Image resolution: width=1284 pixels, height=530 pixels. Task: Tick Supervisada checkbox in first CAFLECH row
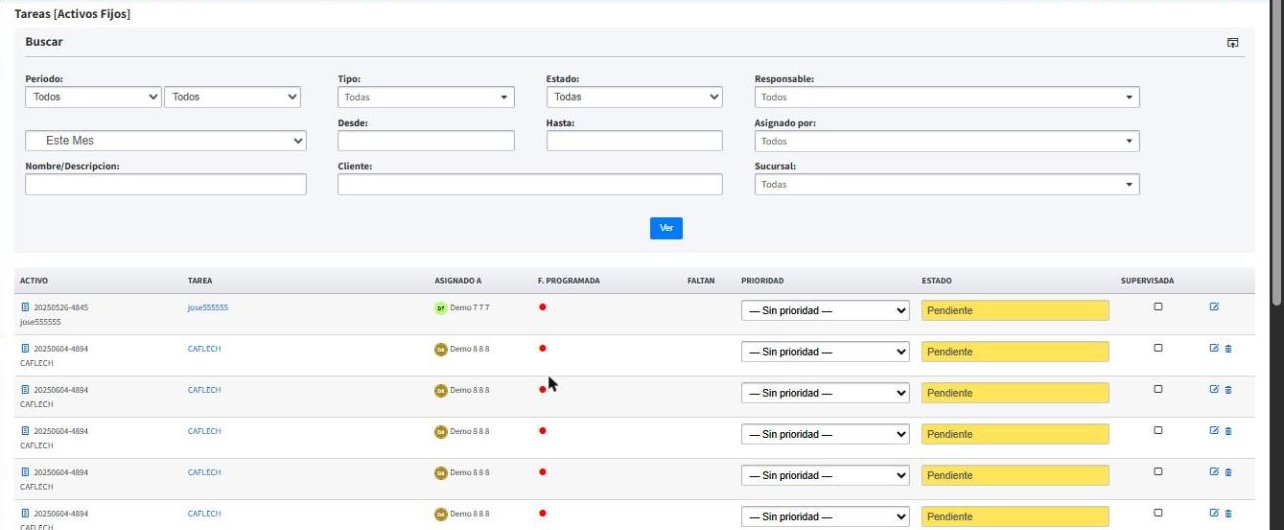click(x=1158, y=348)
